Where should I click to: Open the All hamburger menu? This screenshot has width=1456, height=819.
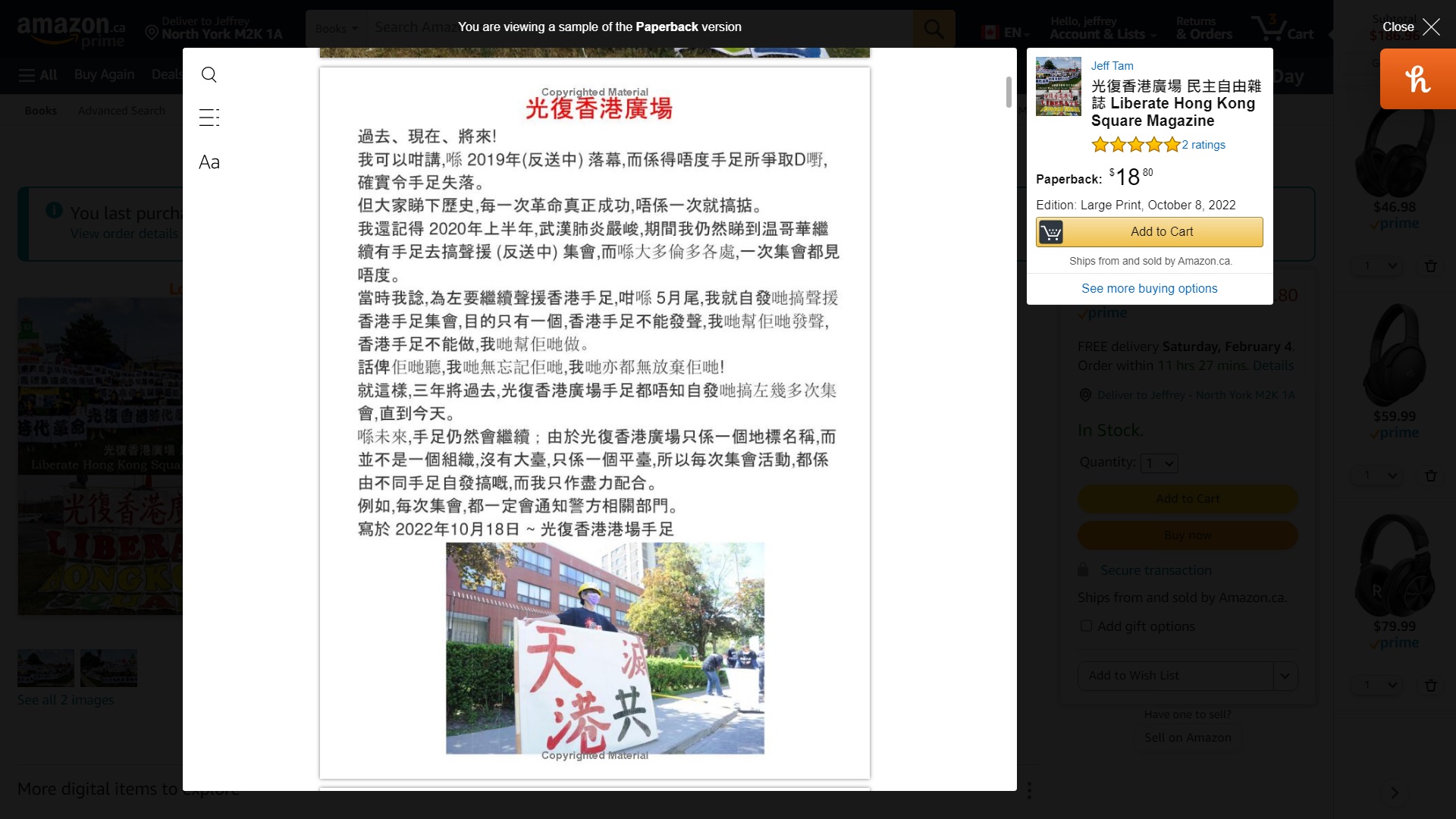(38, 75)
